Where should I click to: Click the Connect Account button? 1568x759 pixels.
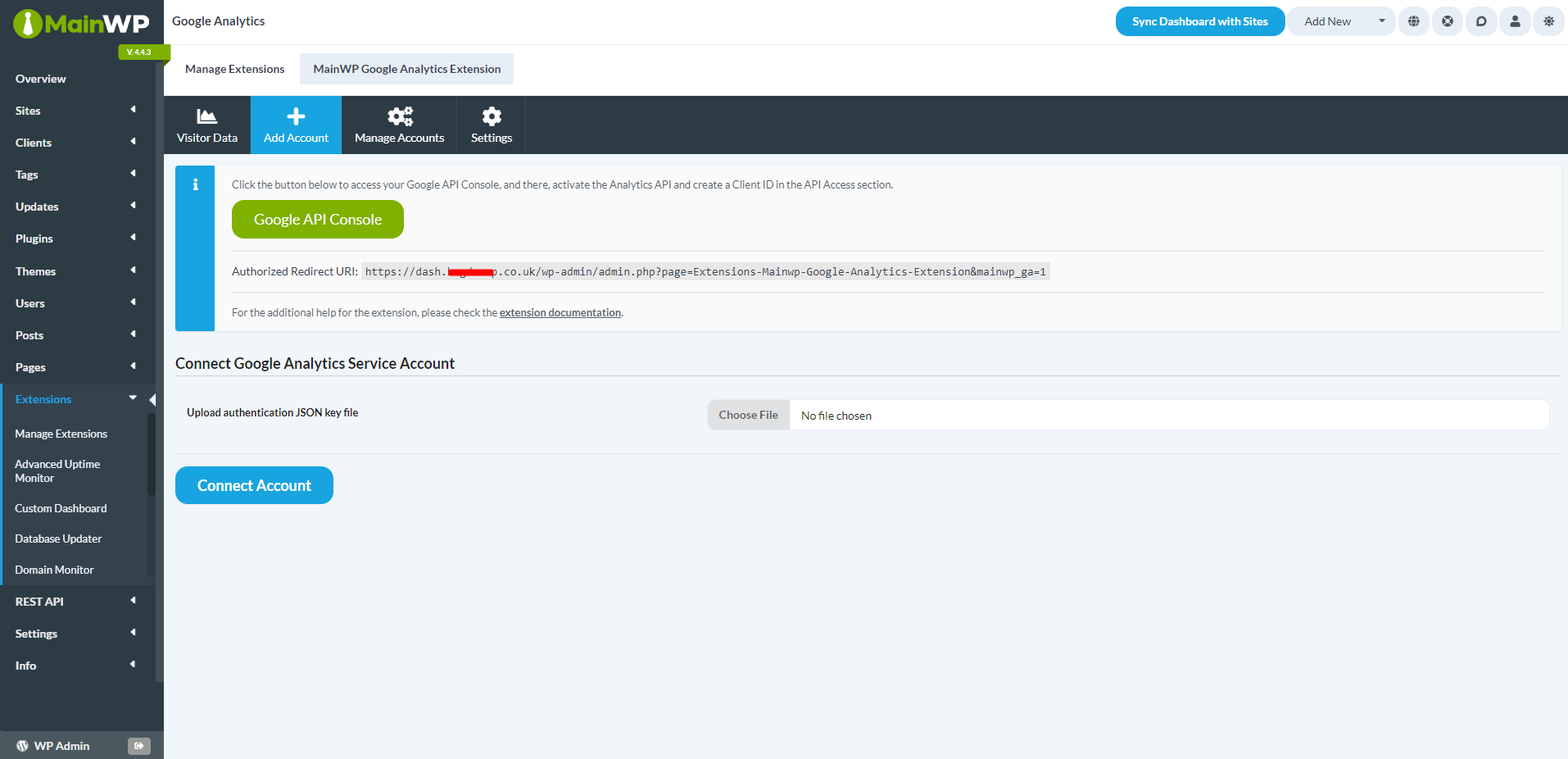click(x=254, y=485)
